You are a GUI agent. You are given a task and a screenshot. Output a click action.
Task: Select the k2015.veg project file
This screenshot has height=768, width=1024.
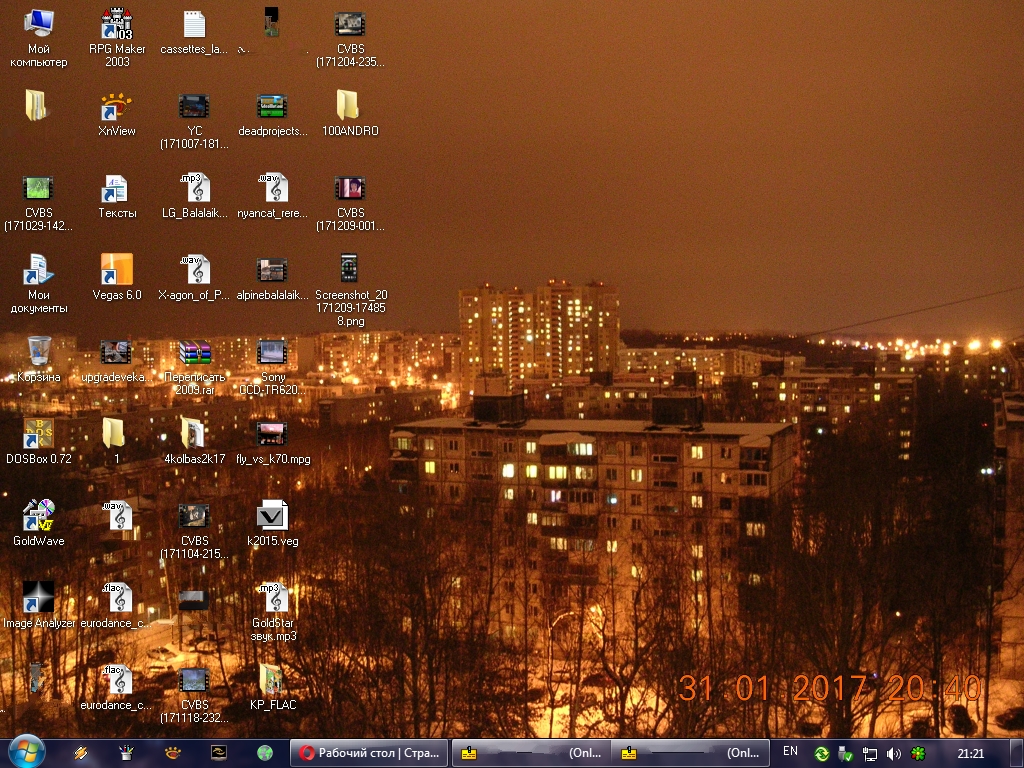272,515
